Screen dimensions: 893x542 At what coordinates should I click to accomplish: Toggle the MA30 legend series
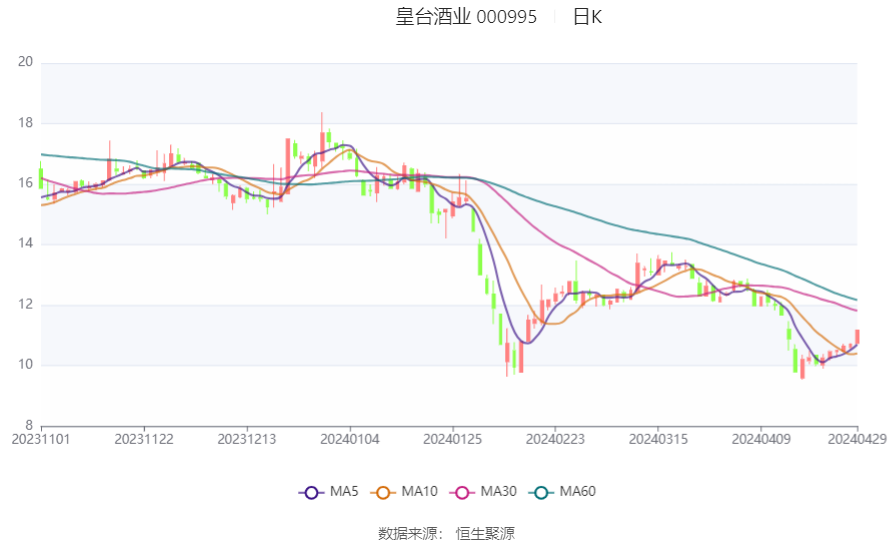click(x=483, y=492)
